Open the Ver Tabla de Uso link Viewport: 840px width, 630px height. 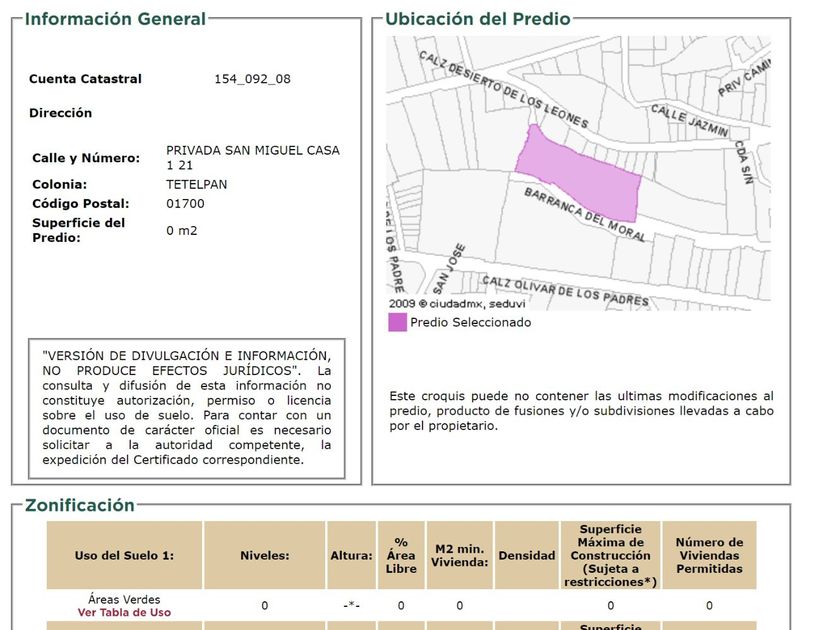tap(124, 612)
